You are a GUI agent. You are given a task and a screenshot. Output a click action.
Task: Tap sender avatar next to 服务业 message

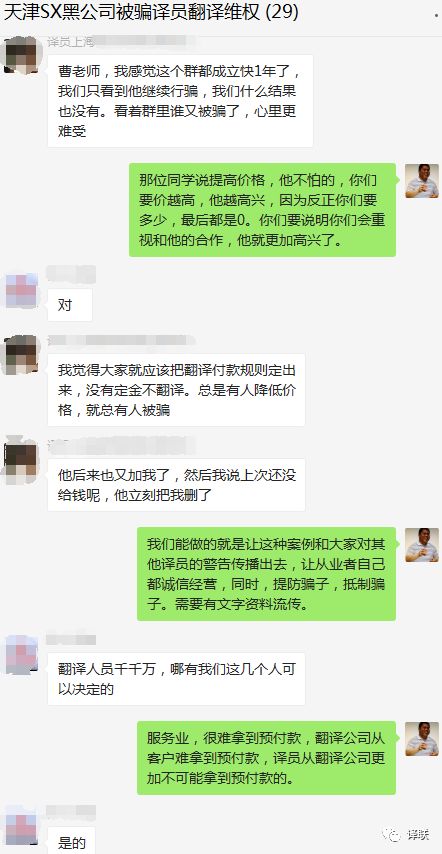click(422, 739)
